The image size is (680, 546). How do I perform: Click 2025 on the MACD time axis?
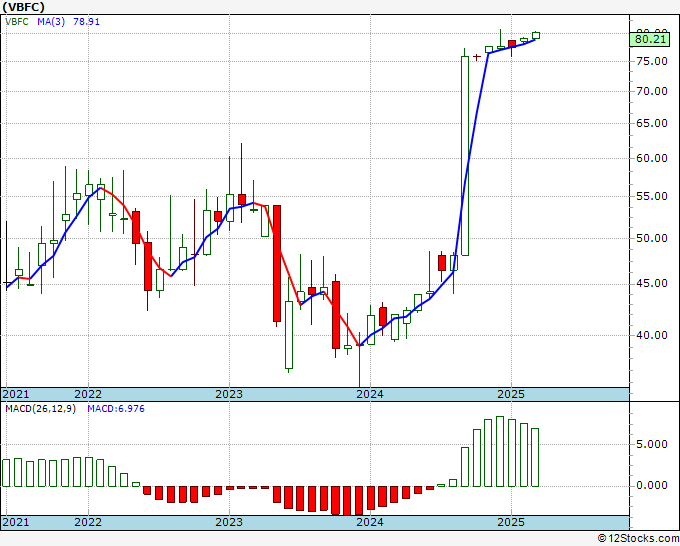coord(511,522)
